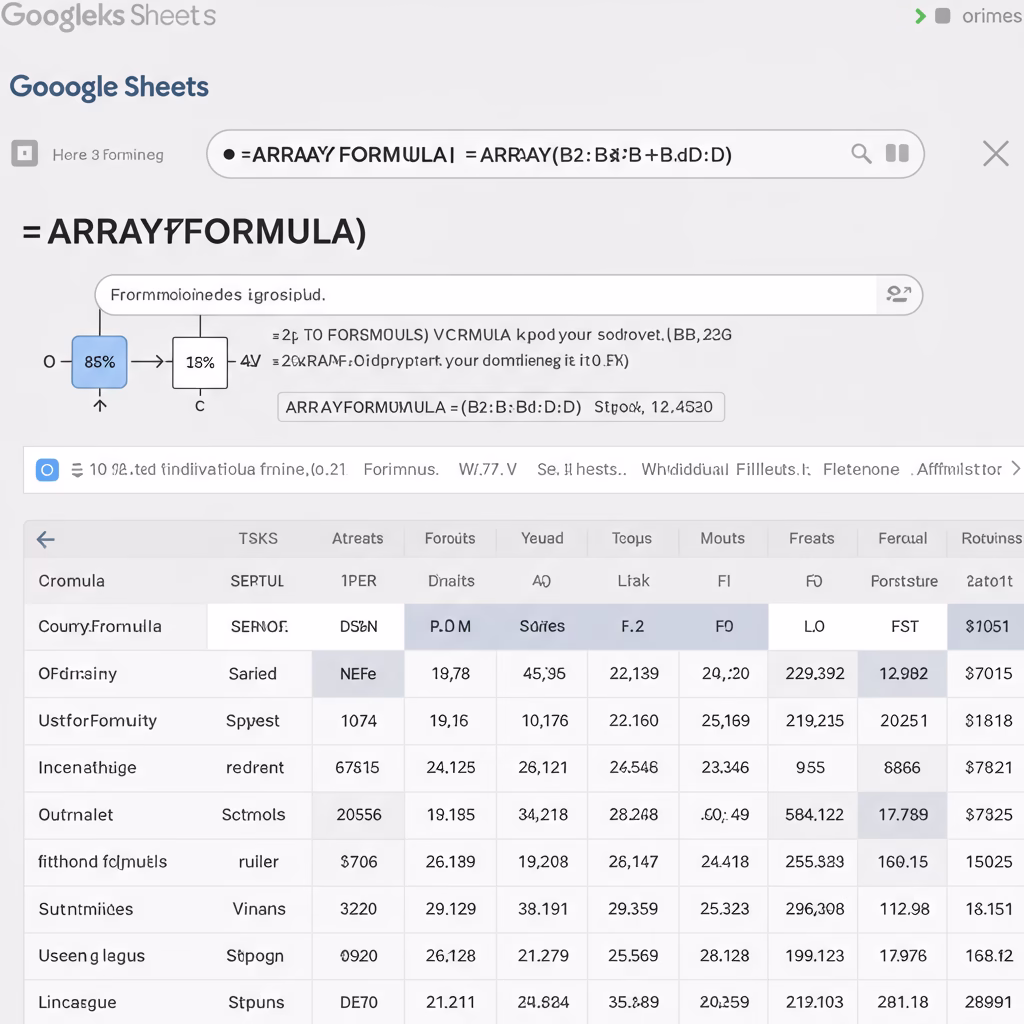Viewport: 1024px width, 1024px height.
Task: Click the TSKS column header
Action: [258, 539]
